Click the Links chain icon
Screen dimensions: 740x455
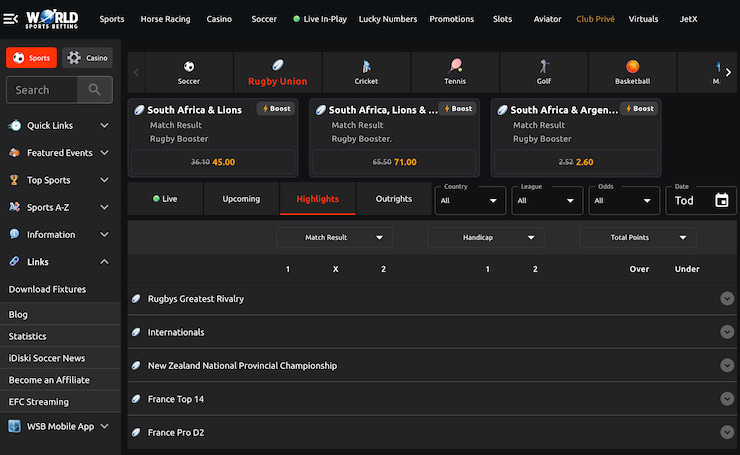pos(15,261)
